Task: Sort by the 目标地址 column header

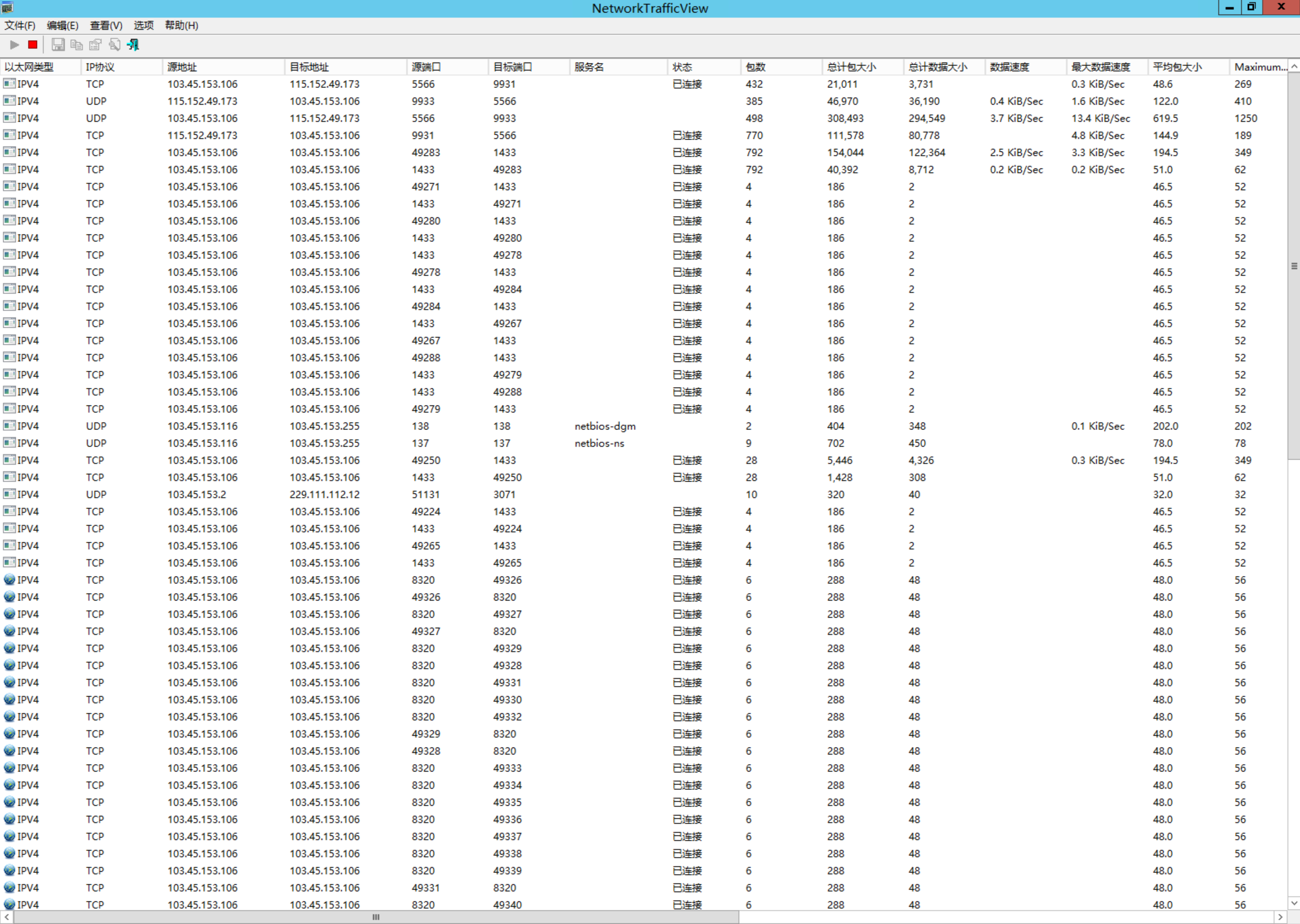Action: pyautogui.click(x=346, y=67)
